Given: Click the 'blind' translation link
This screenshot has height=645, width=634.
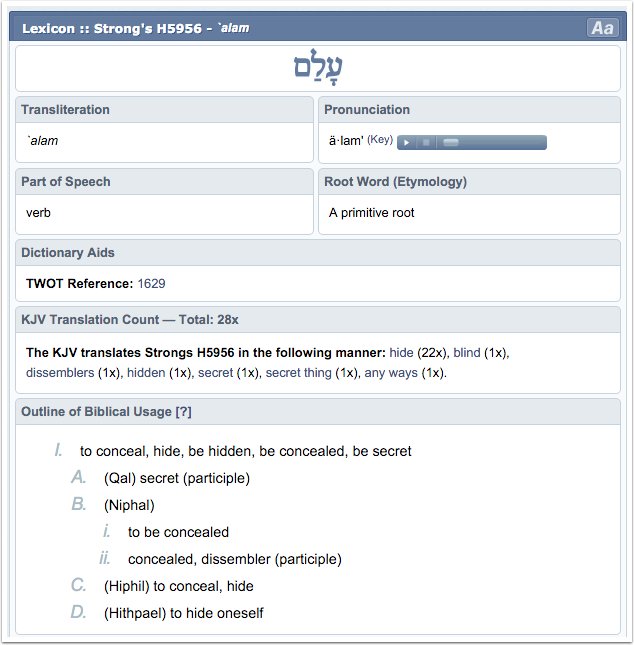Looking at the screenshot, I should 467,353.
